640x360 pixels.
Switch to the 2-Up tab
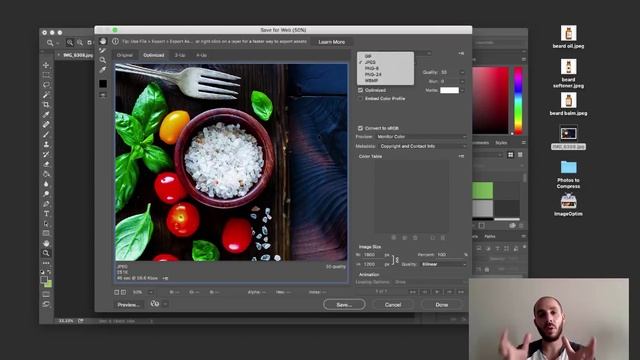pos(180,55)
